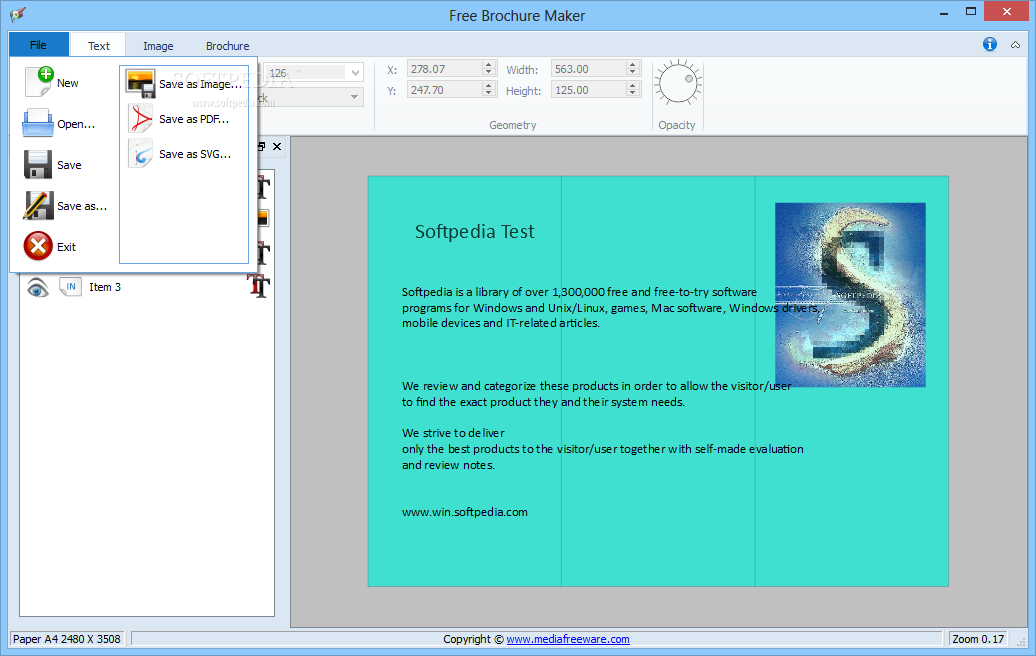Click the Opacity dial control
The image size is (1036, 656).
pos(677,83)
